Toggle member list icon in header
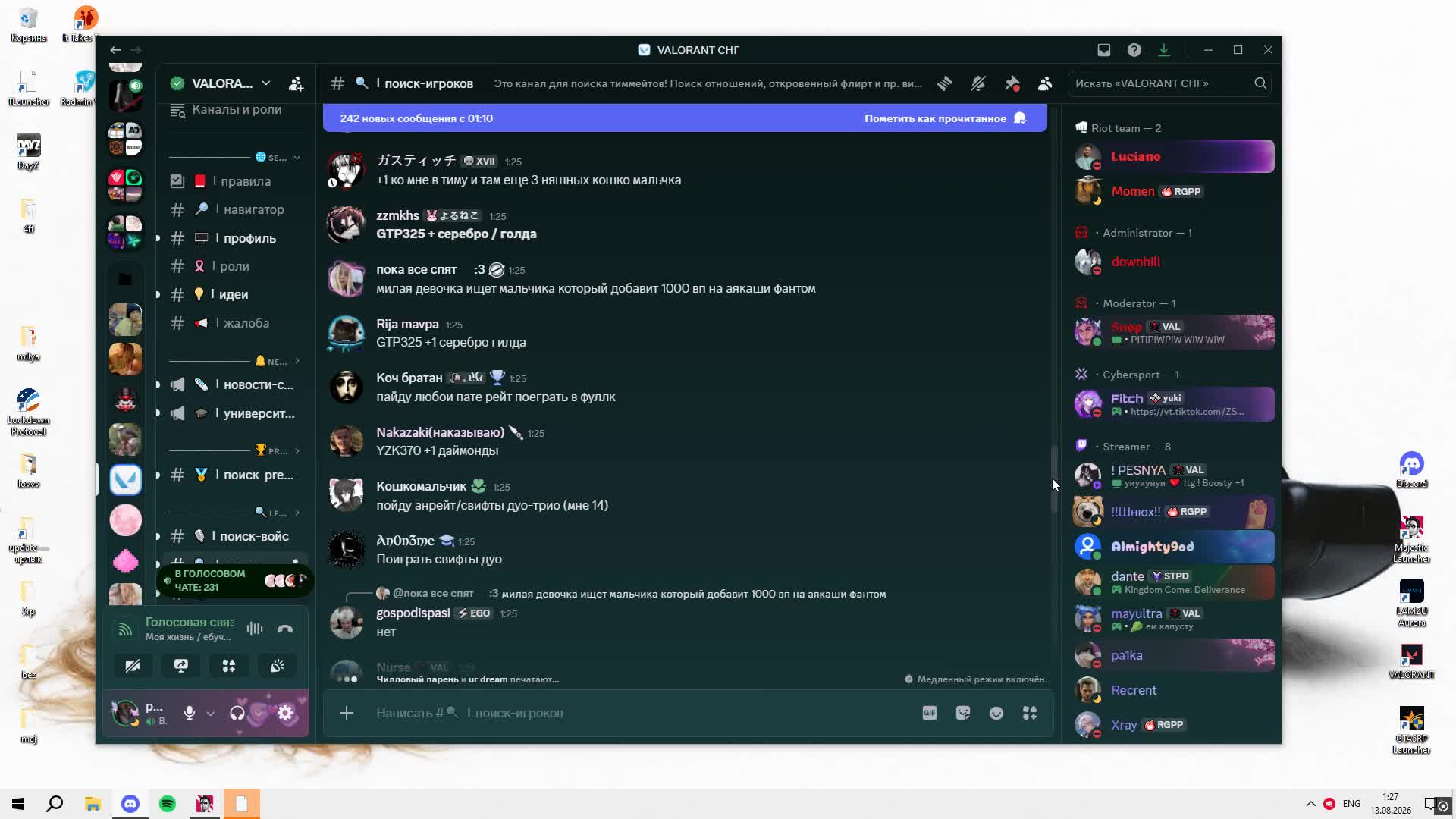 (1045, 83)
